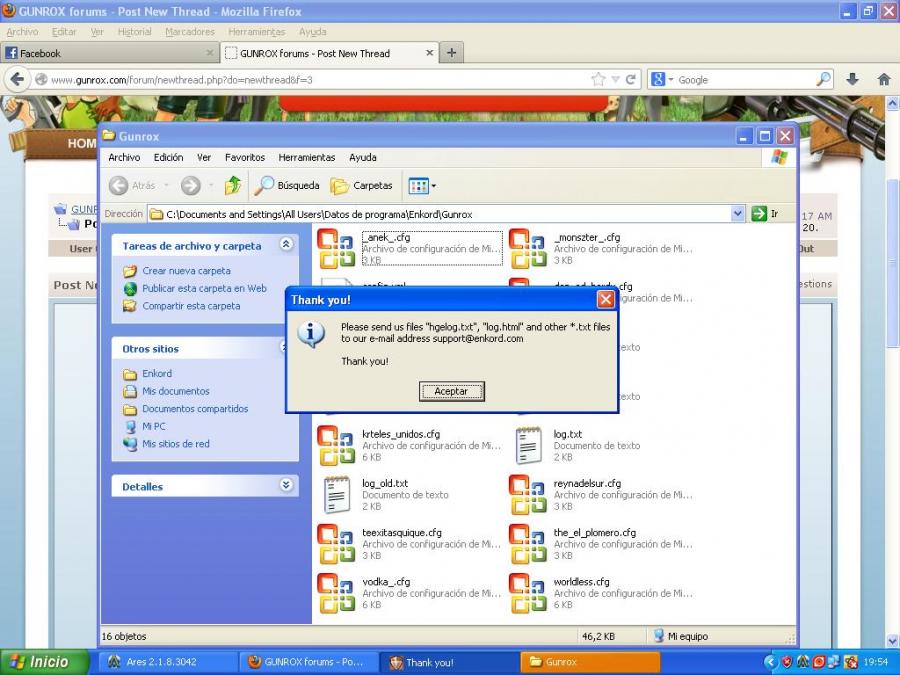This screenshot has height=675, width=900.
Task: Toggle the Carpetas folders pane
Action: [x=361, y=185]
